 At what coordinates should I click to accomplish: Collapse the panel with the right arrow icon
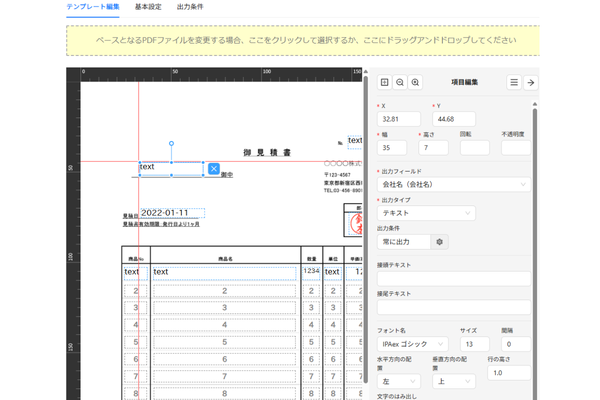point(531,83)
